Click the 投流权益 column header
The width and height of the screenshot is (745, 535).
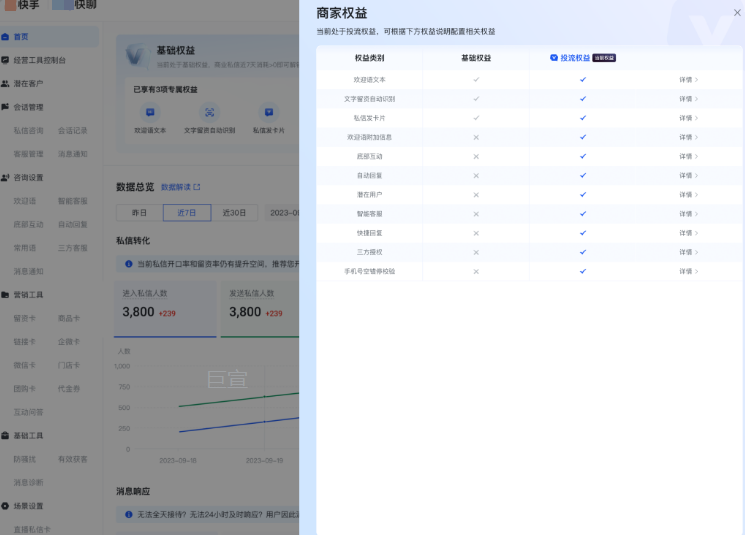click(x=575, y=58)
